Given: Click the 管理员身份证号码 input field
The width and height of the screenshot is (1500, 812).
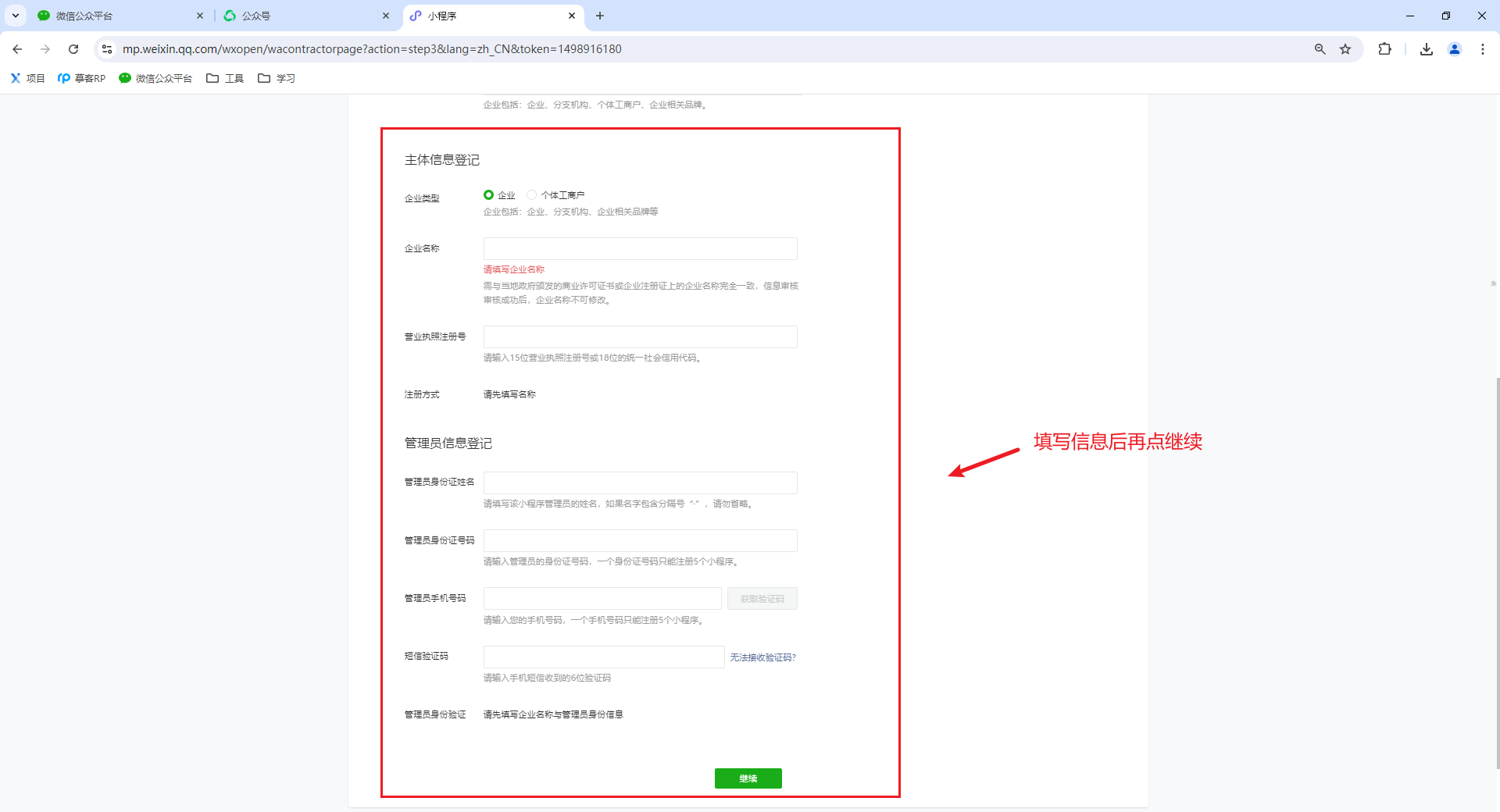Looking at the screenshot, I should 640,540.
